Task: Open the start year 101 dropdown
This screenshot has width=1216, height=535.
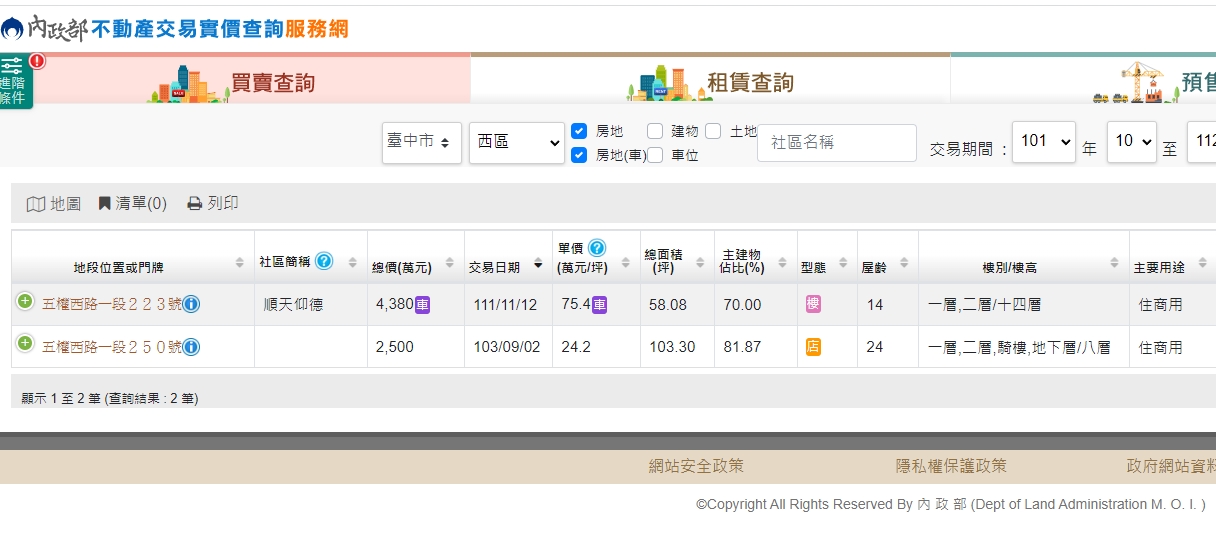Action: pos(1043,142)
